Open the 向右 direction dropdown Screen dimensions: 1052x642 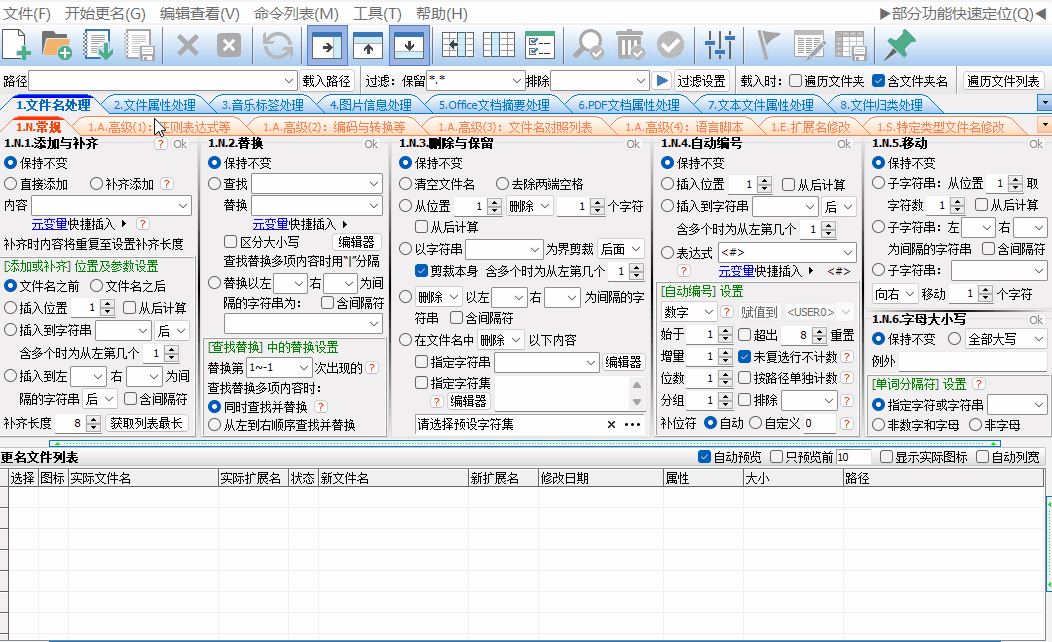pyautogui.click(x=895, y=294)
